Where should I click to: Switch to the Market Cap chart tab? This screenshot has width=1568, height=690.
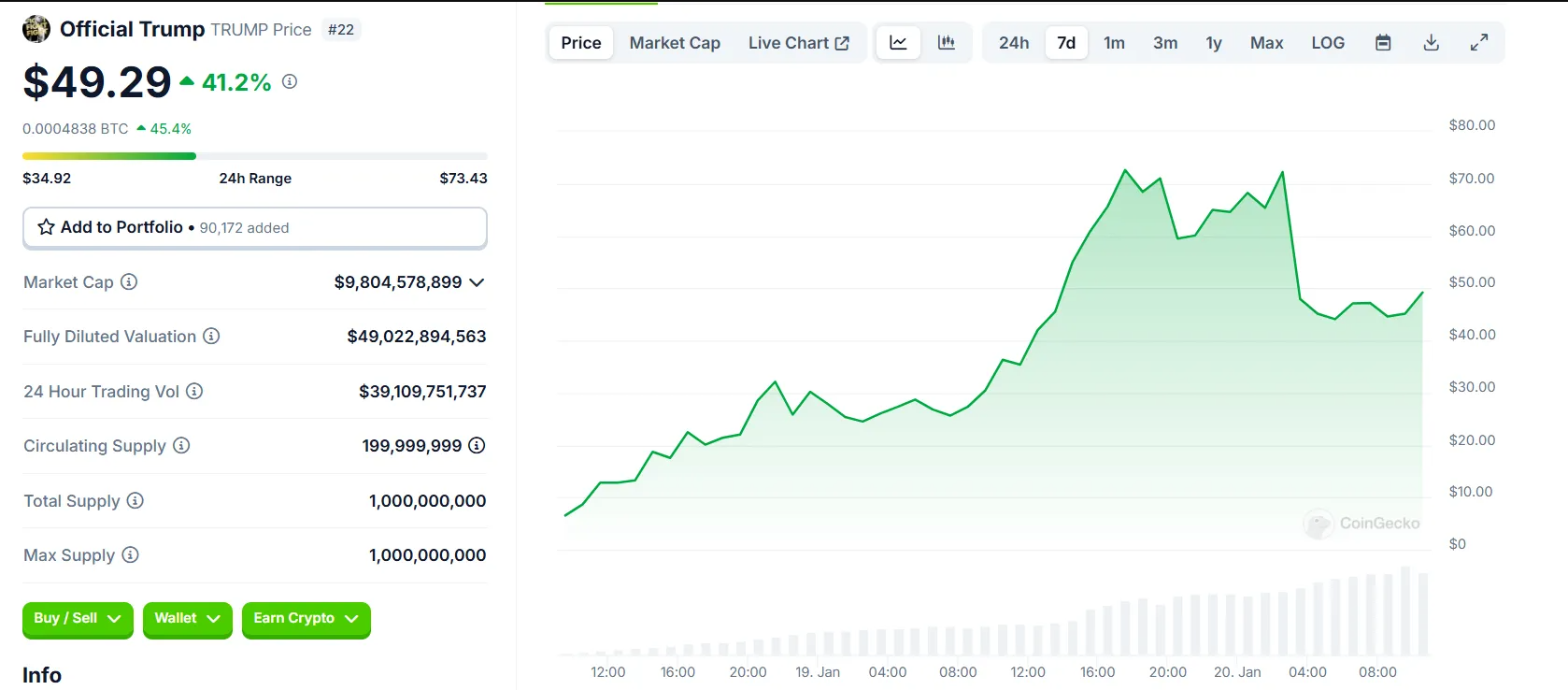tap(675, 43)
